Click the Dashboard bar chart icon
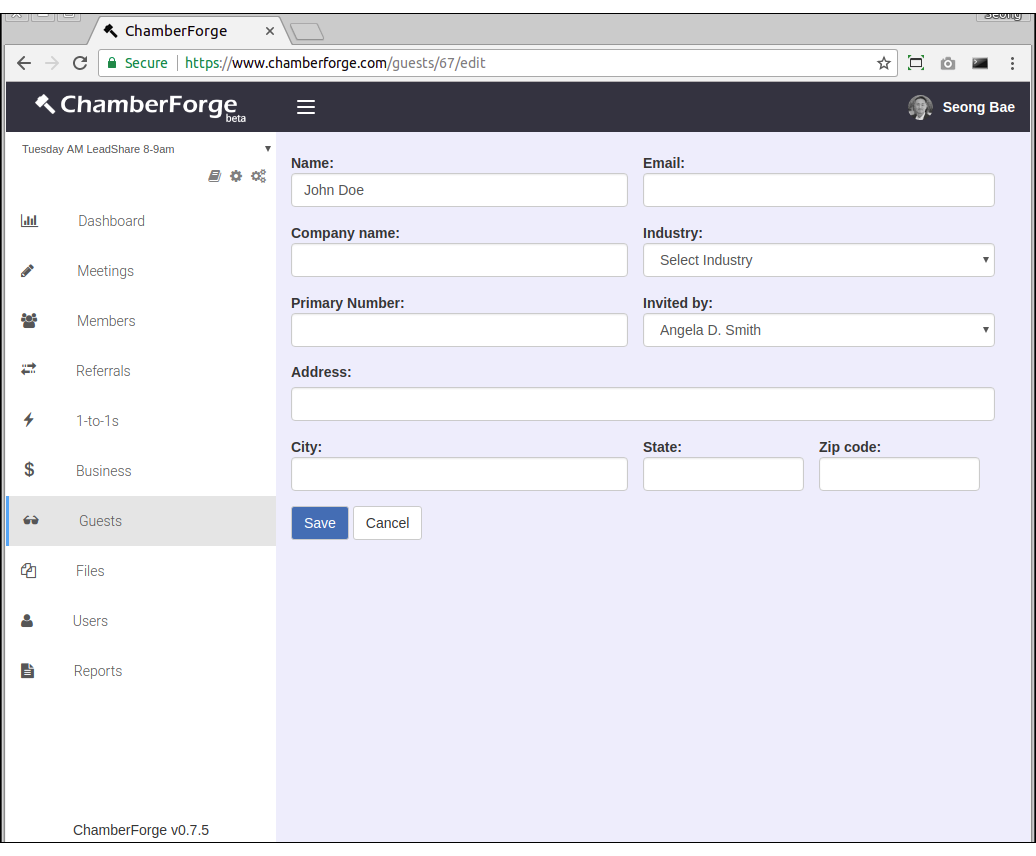The image size is (1036, 856). 29,221
